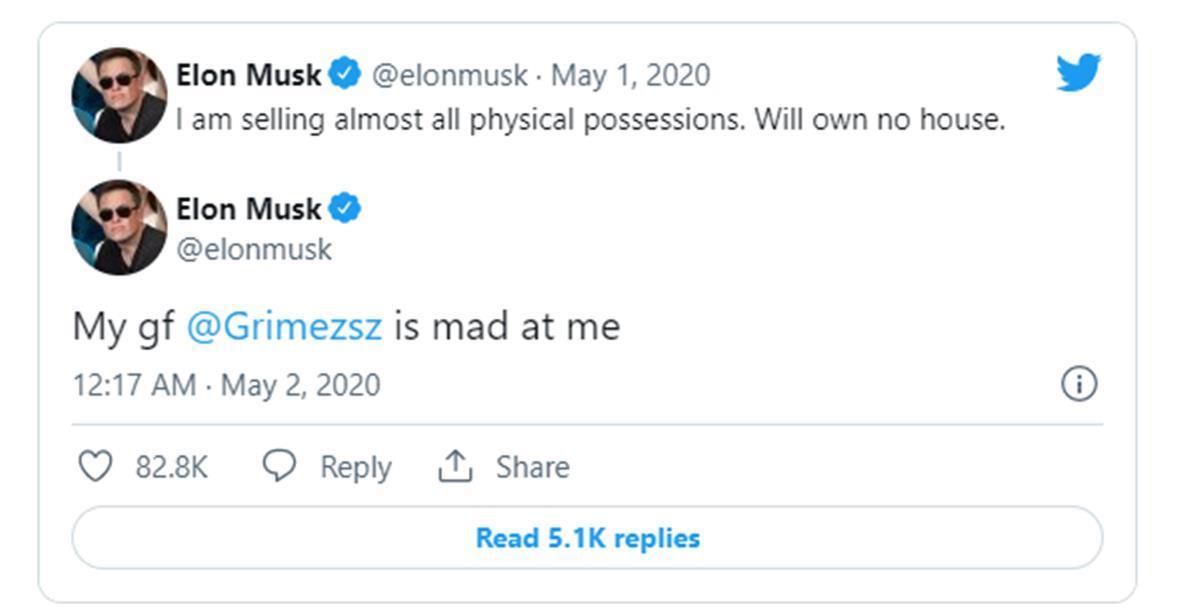Image resolution: width=1200 pixels, height=608 pixels.
Task: Open the @Grimezsz mention link
Action: click(x=284, y=327)
